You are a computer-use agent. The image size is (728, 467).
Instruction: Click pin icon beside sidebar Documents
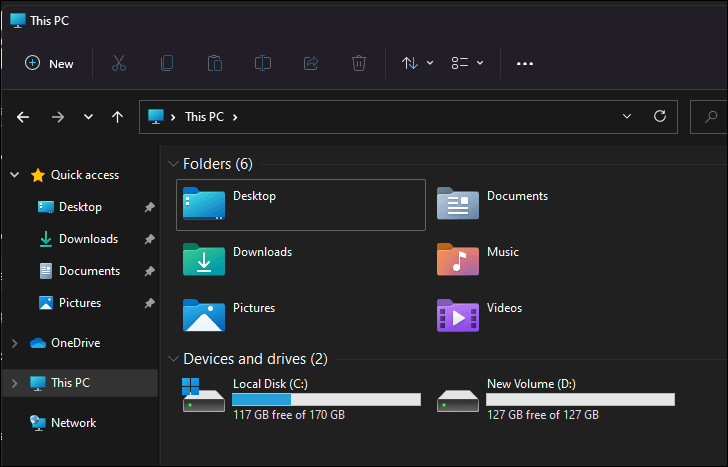click(150, 271)
